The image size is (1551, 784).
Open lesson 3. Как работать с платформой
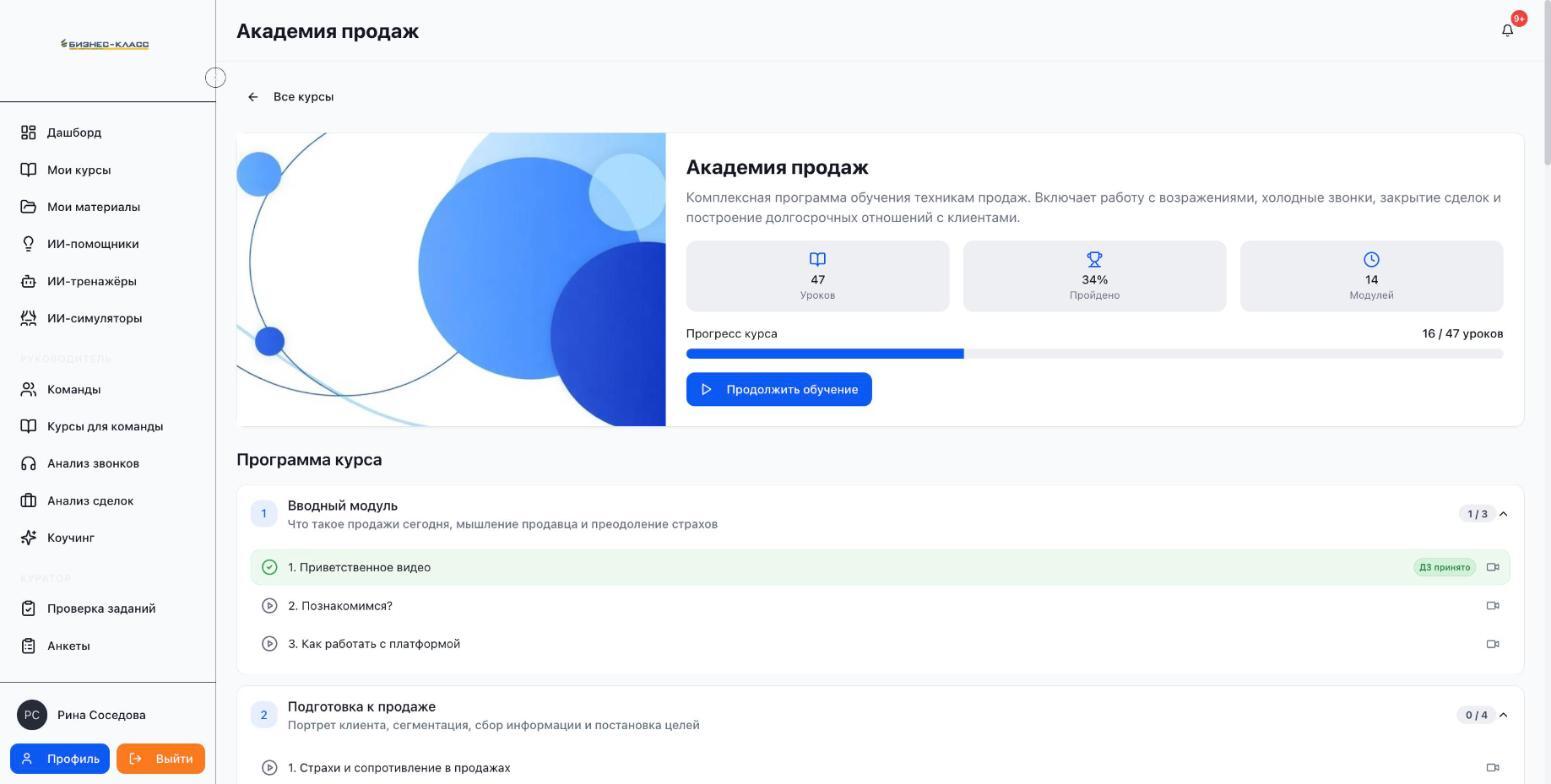[880, 644]
